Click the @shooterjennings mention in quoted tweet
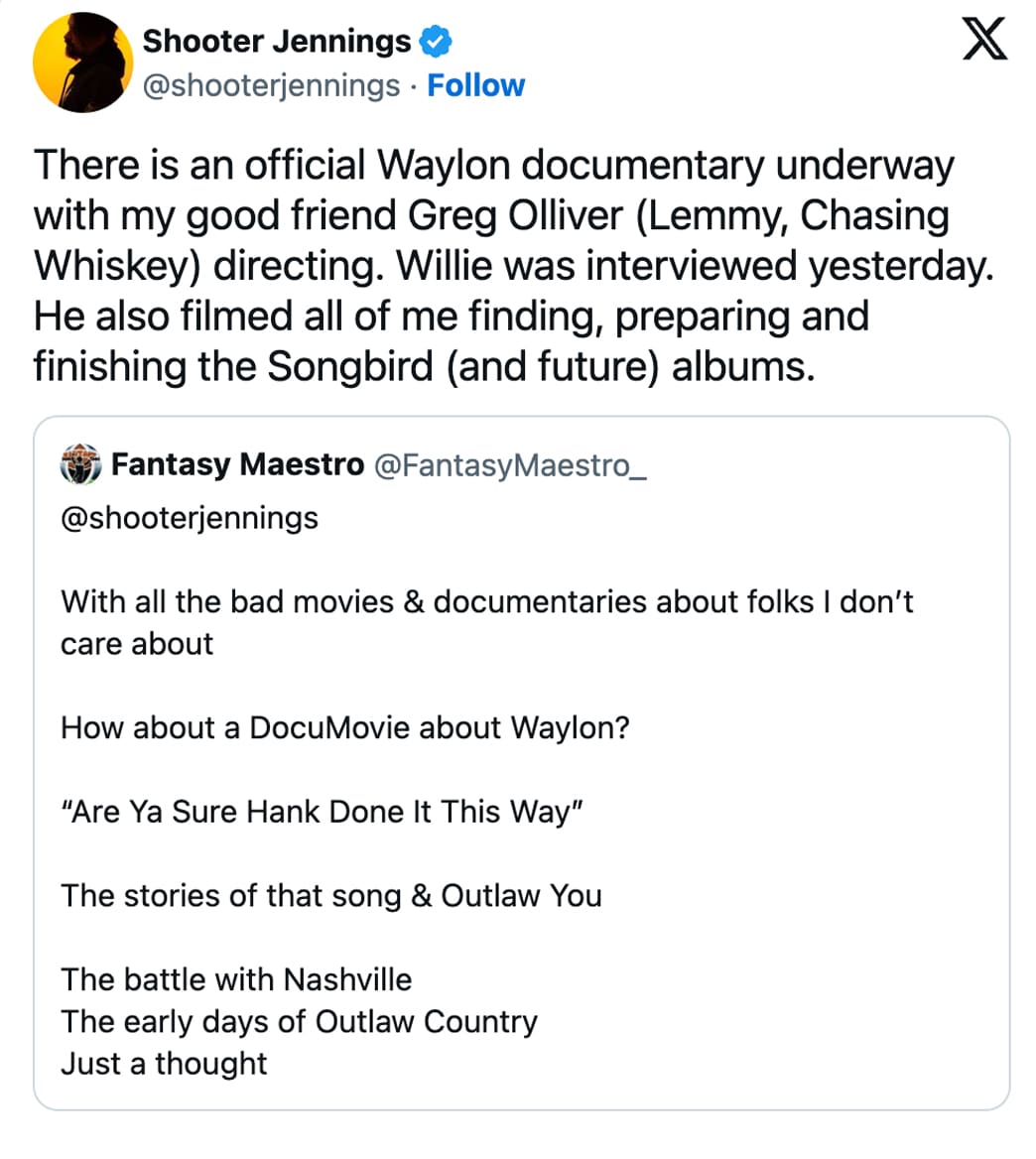The height and width of the screenshot is (1159, 1036). 190,518
